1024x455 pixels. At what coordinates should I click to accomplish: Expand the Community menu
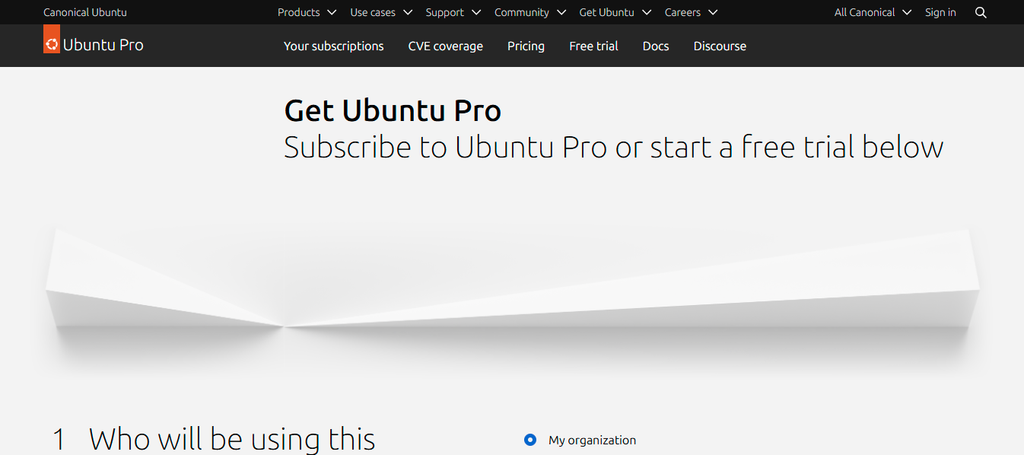click(530, 12)
